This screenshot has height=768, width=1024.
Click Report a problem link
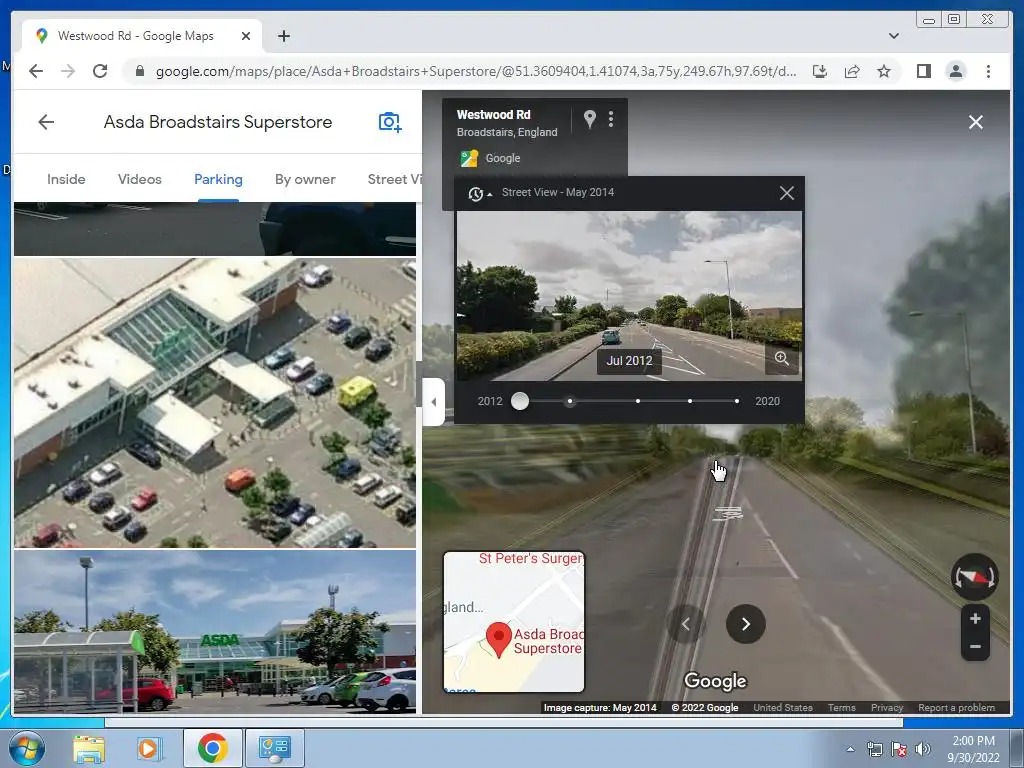956,707
